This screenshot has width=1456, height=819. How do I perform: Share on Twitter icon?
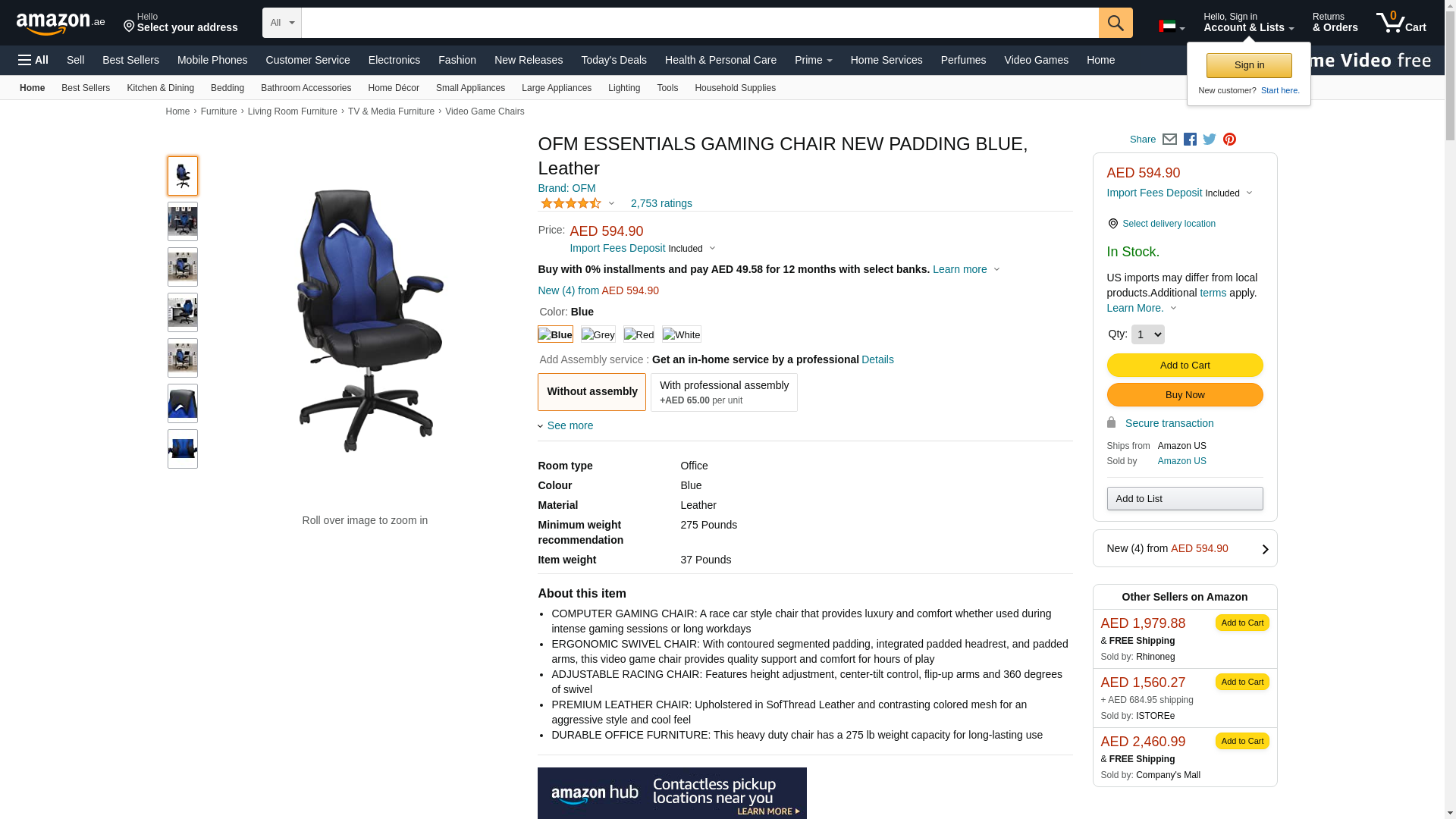coord(1210,140)
